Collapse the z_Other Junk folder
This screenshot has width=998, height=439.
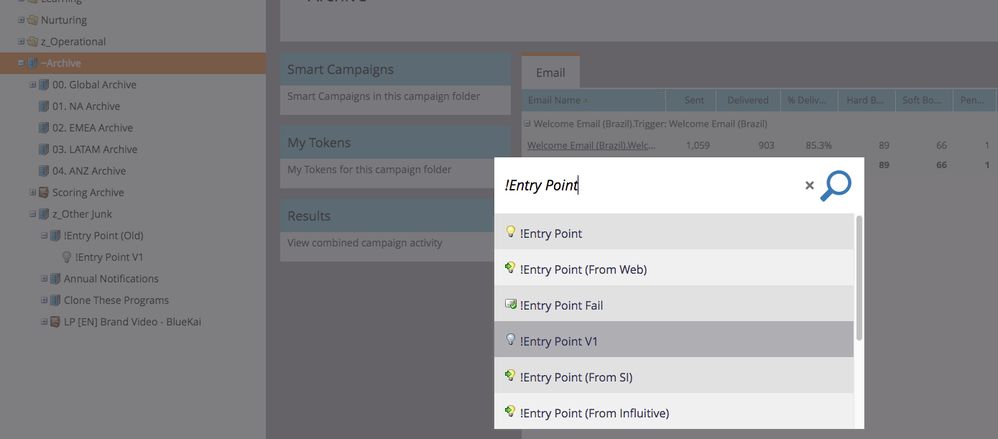32,214
